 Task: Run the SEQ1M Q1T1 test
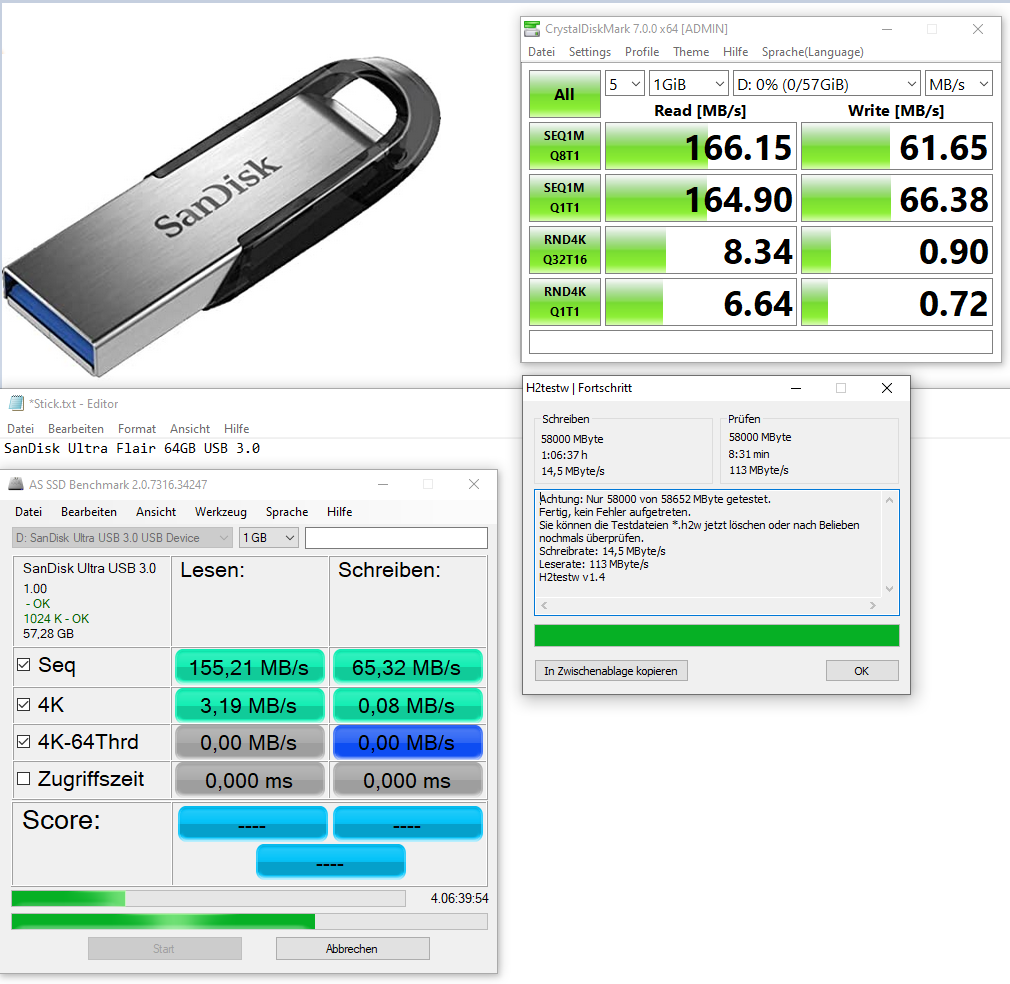[x=564, y=198]
